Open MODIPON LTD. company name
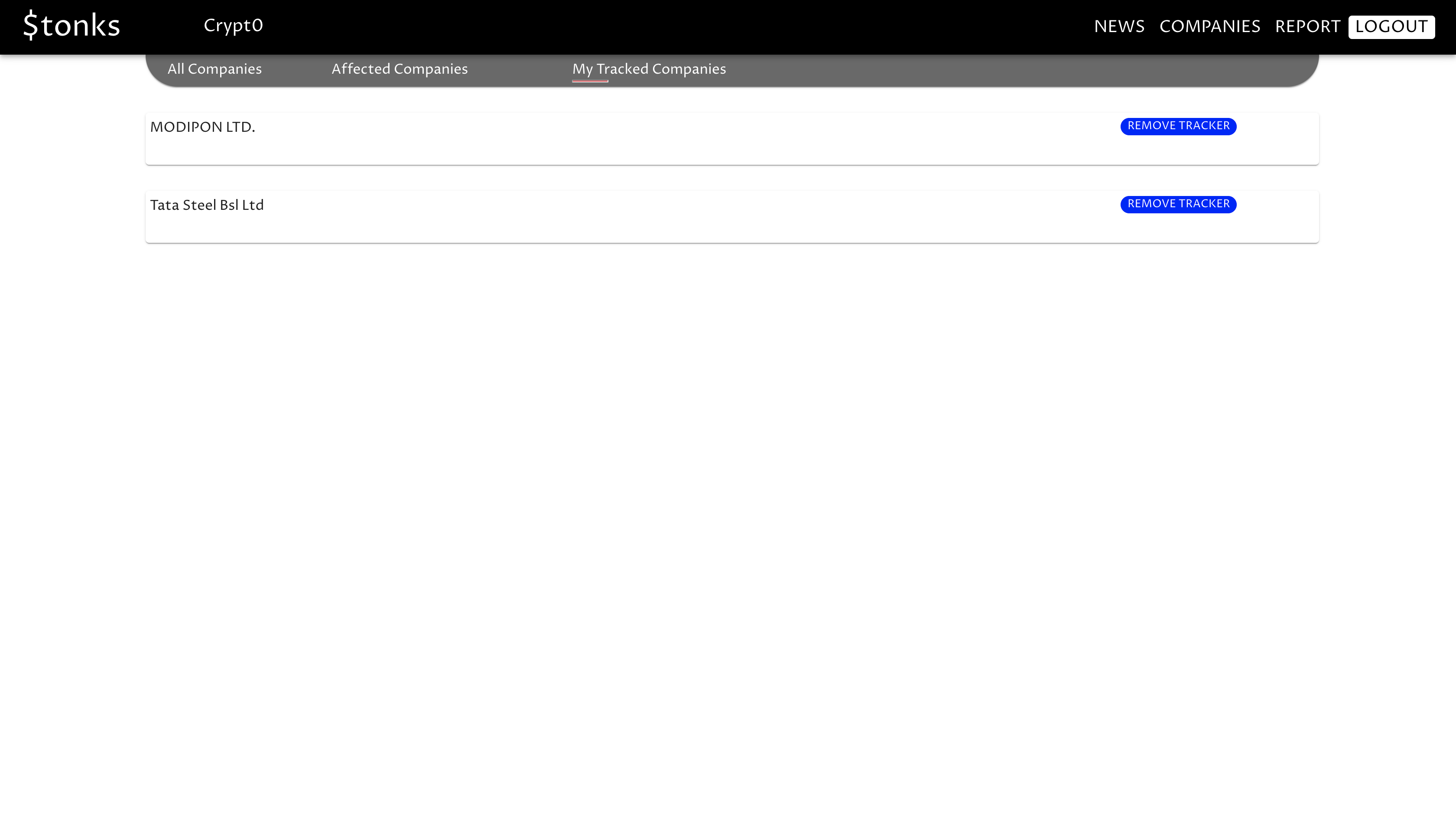The image size is (1456, 816). (x=202, y=127)
